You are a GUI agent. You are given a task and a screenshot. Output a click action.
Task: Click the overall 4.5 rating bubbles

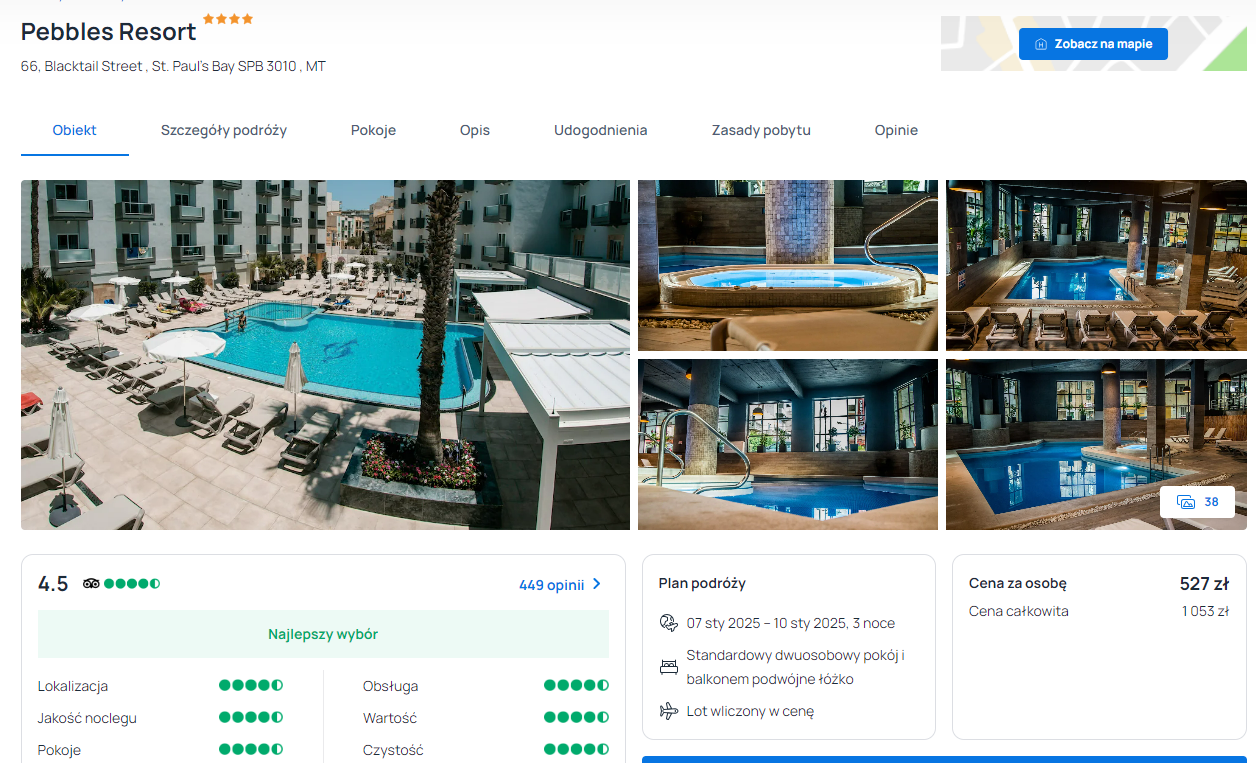coord(132,584)
